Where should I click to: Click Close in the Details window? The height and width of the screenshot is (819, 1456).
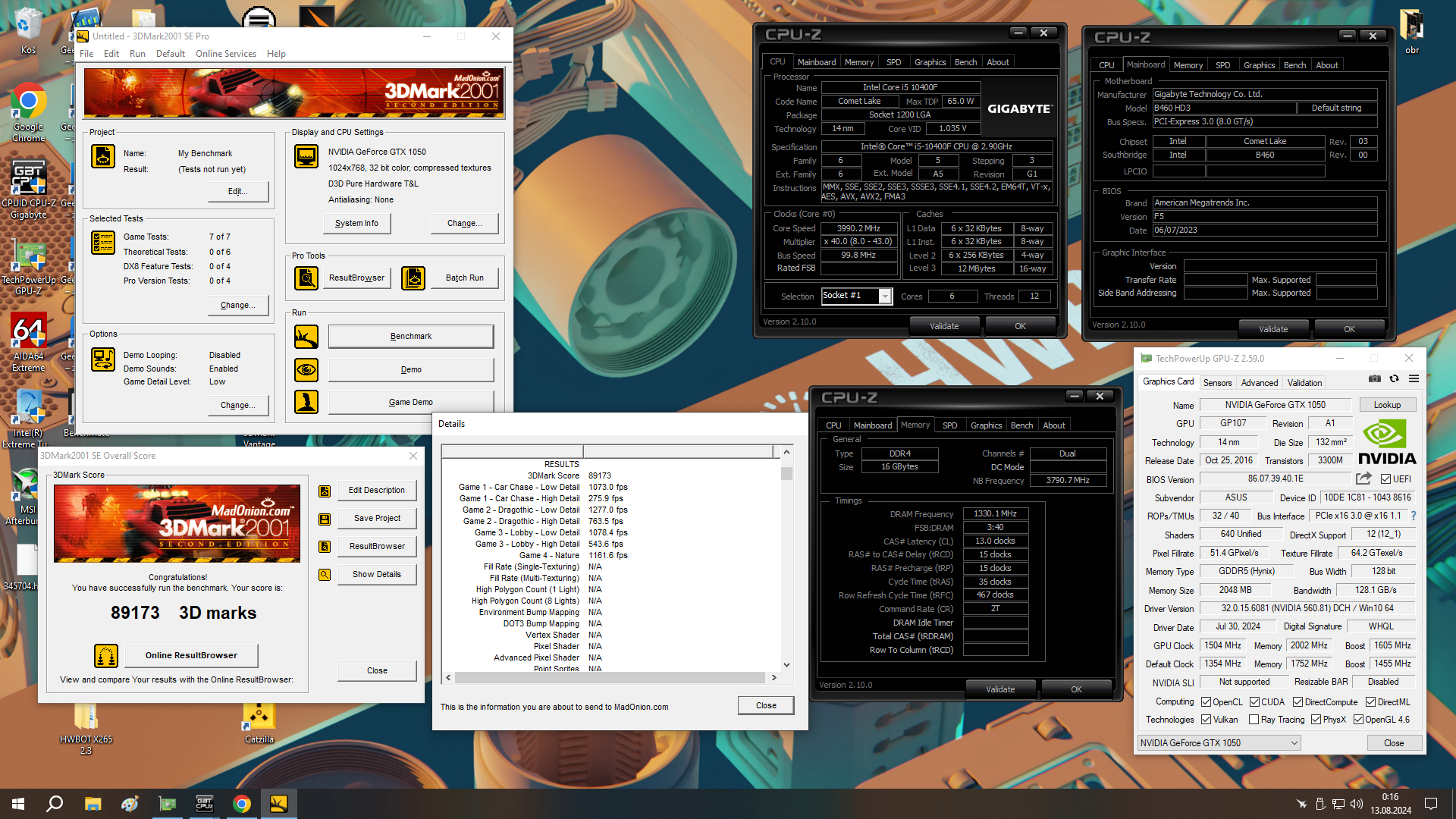tap(766, 705)
